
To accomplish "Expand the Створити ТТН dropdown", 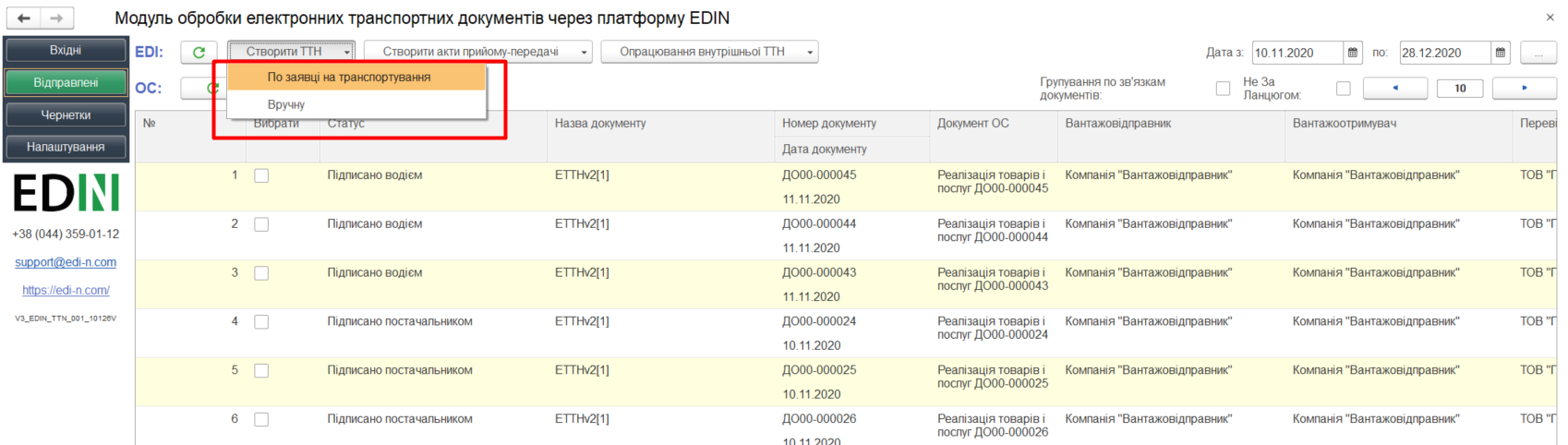I will tap(292, 52).
